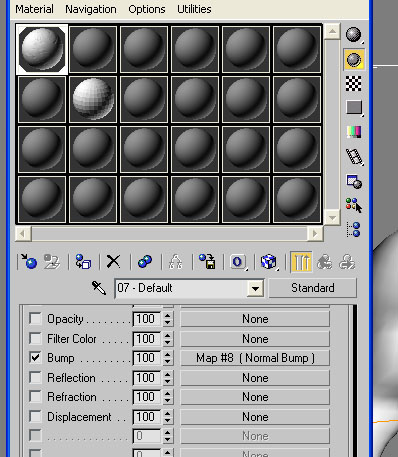Open the Material/Map Navigator icon
This screenshot has width=398, height=457.
(x=353, y=229)
